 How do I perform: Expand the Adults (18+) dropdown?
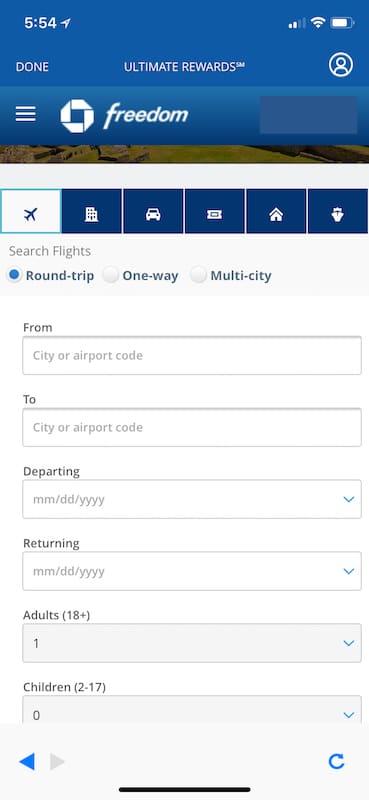tap(192, 643)
